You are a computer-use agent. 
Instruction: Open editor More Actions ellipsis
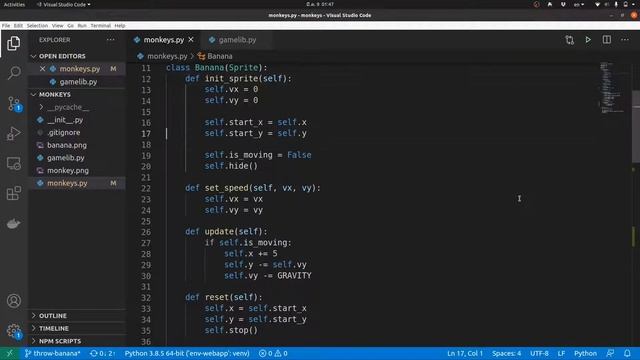(625, 40)
